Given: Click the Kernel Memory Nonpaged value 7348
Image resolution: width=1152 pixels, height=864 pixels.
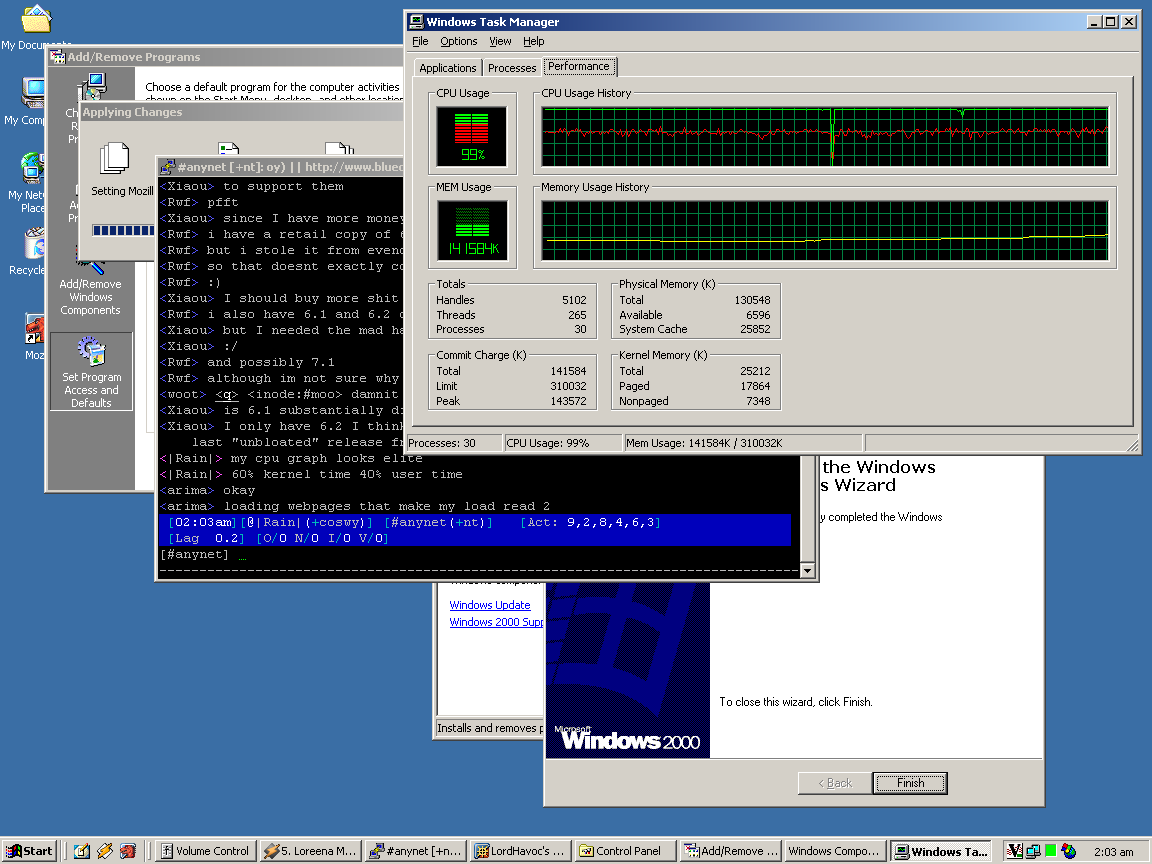Looking at the screenshot, I should point(758,401).
